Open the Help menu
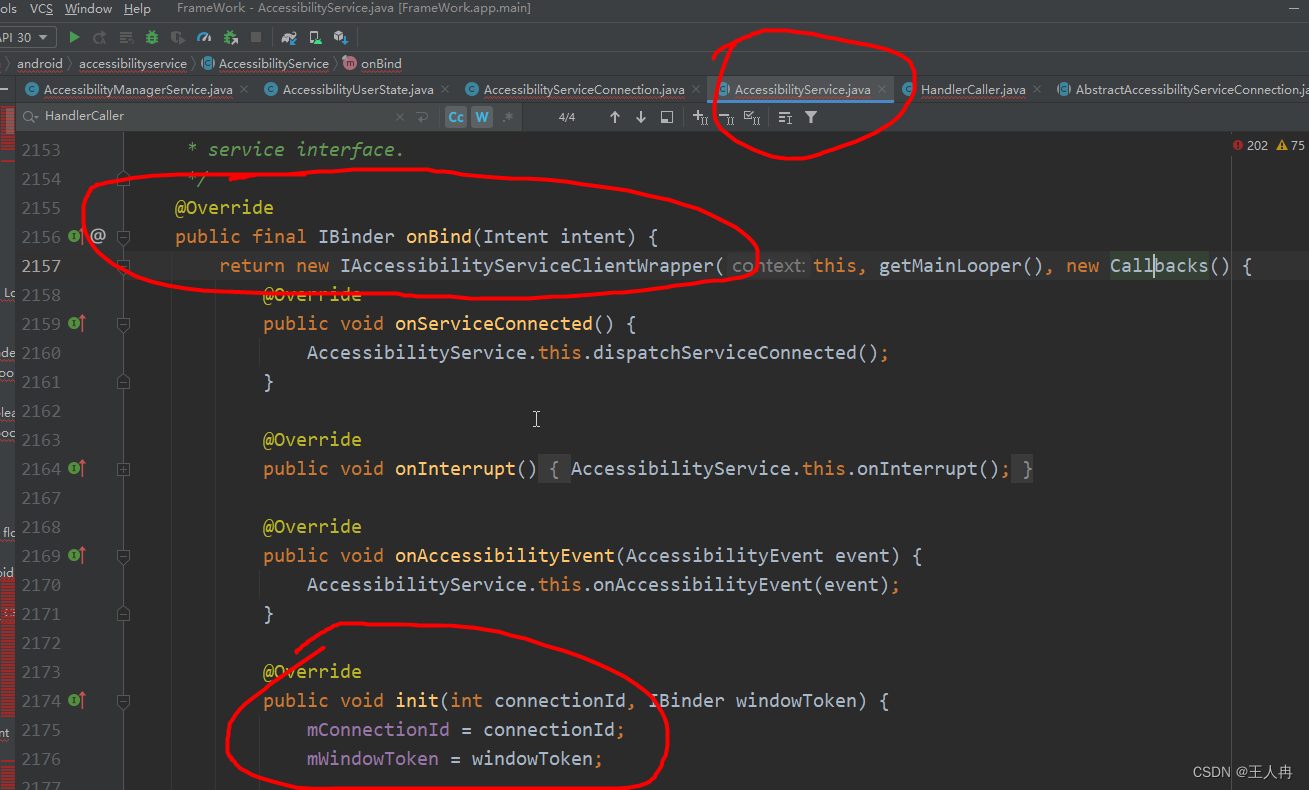This screenshot has width=1309, height=790. [x=137, y=9]
